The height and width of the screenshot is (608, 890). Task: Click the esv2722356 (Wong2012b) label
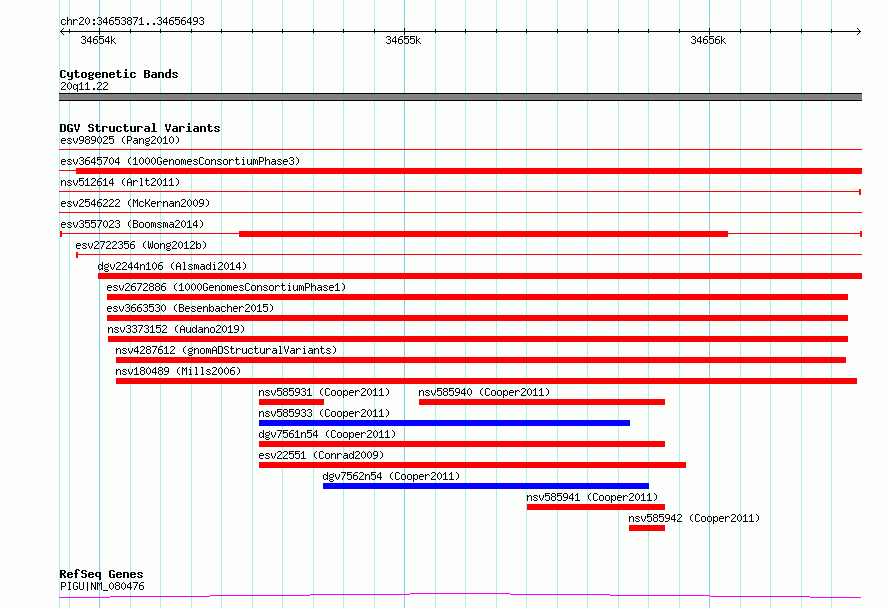pyautogui.click(x=141, y=245)
